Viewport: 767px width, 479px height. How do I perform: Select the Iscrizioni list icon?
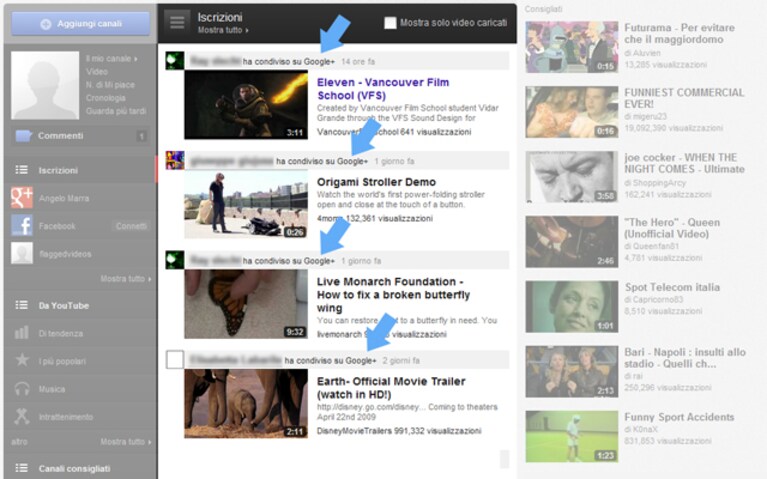22,170
